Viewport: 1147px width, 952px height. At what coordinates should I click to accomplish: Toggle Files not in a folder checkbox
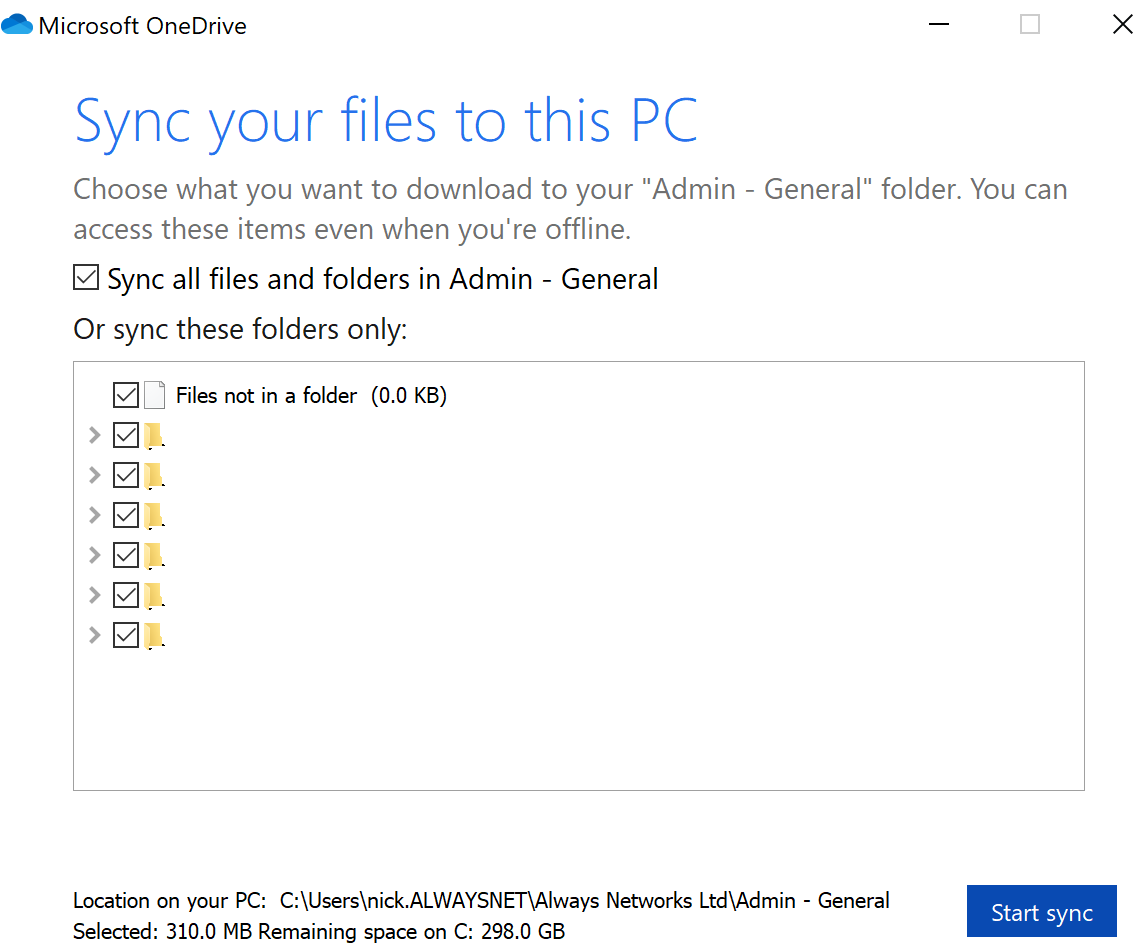(126, 395)
